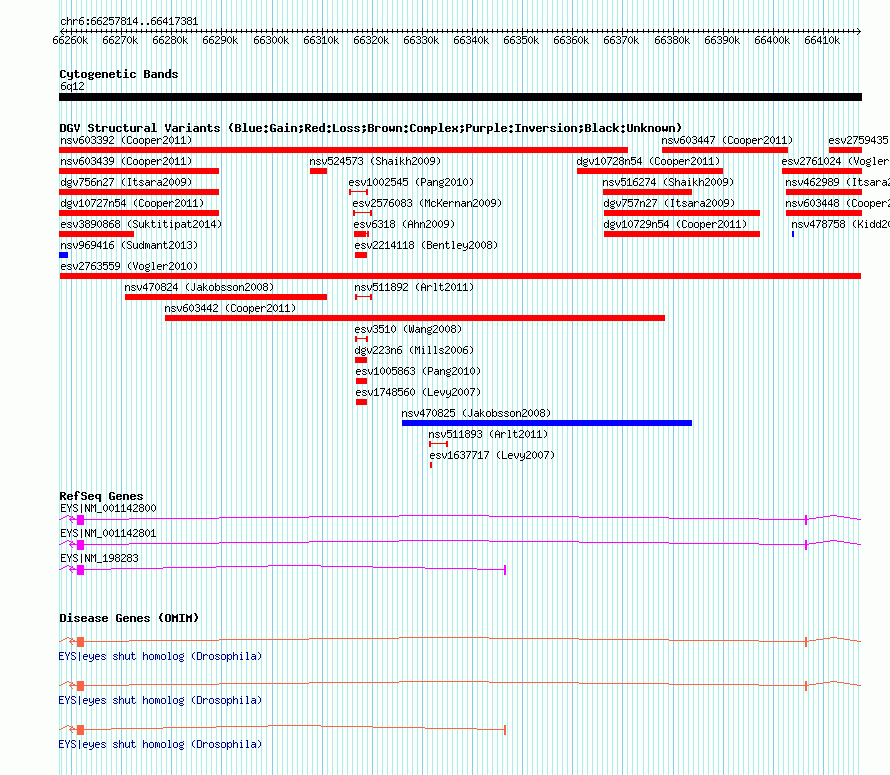Image resolution: width=890 pixels, height=775 pixels.
Task: Open RefSeq gene EYS|NM_001142800
Action: [x=108, y=508]
